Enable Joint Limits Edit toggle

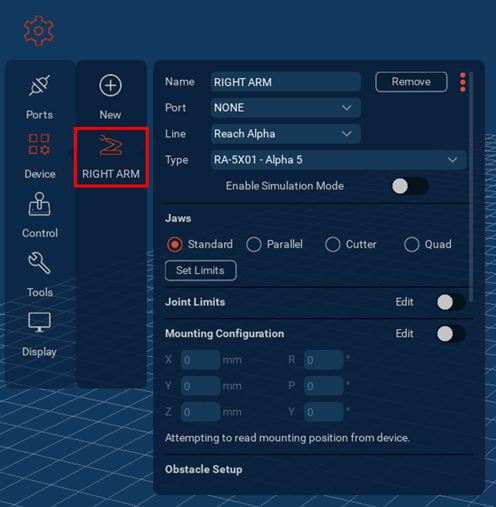(451, 302)
